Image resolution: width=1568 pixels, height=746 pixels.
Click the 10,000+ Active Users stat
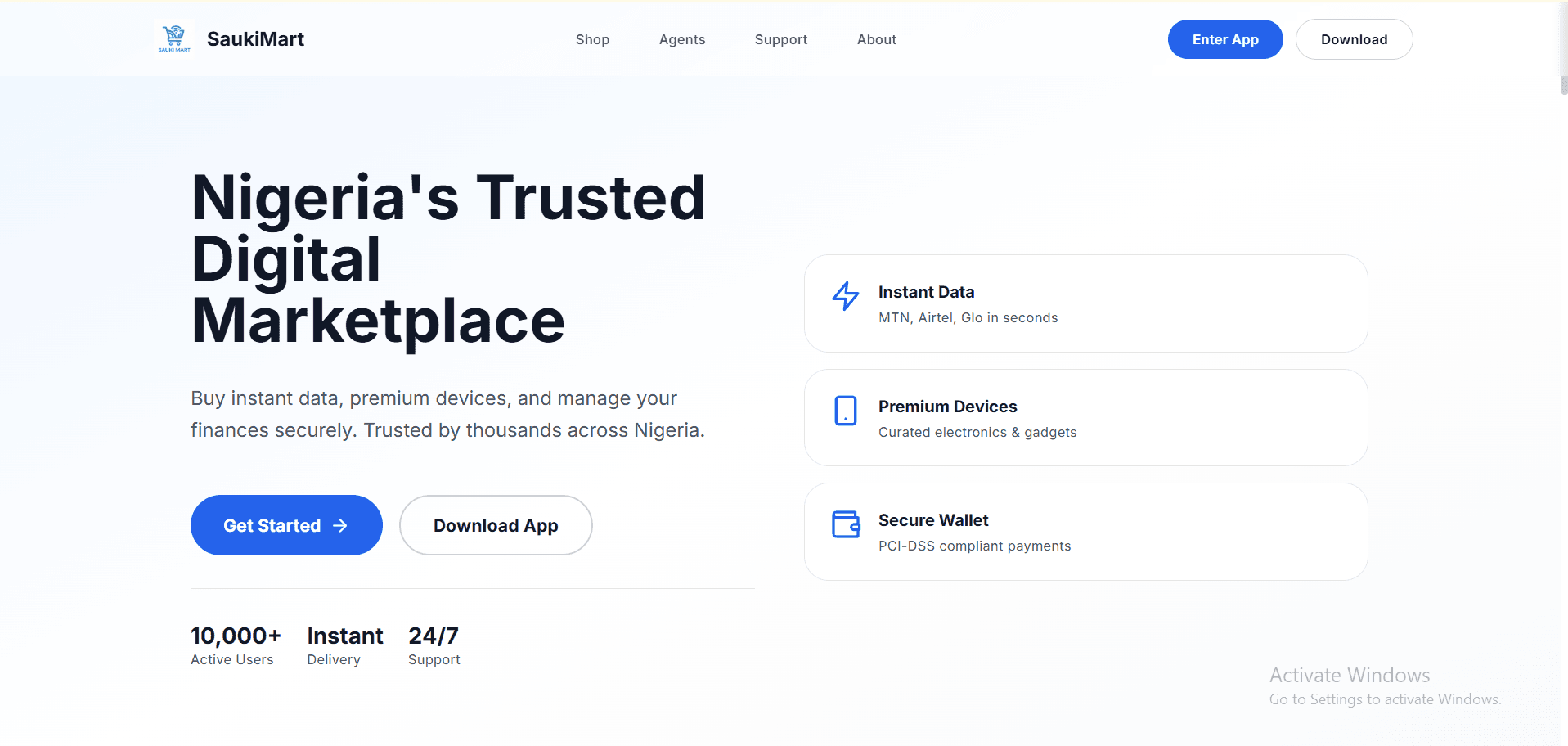[236, 645]
